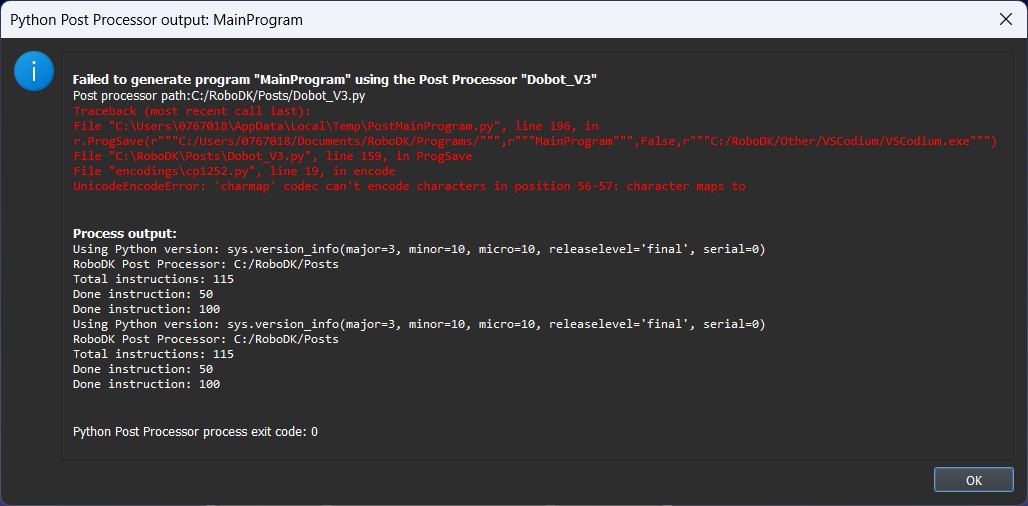Click the last "Done instruction: 100" line
This screenshot has height=506, width=1028.
(x=146, y=384)
